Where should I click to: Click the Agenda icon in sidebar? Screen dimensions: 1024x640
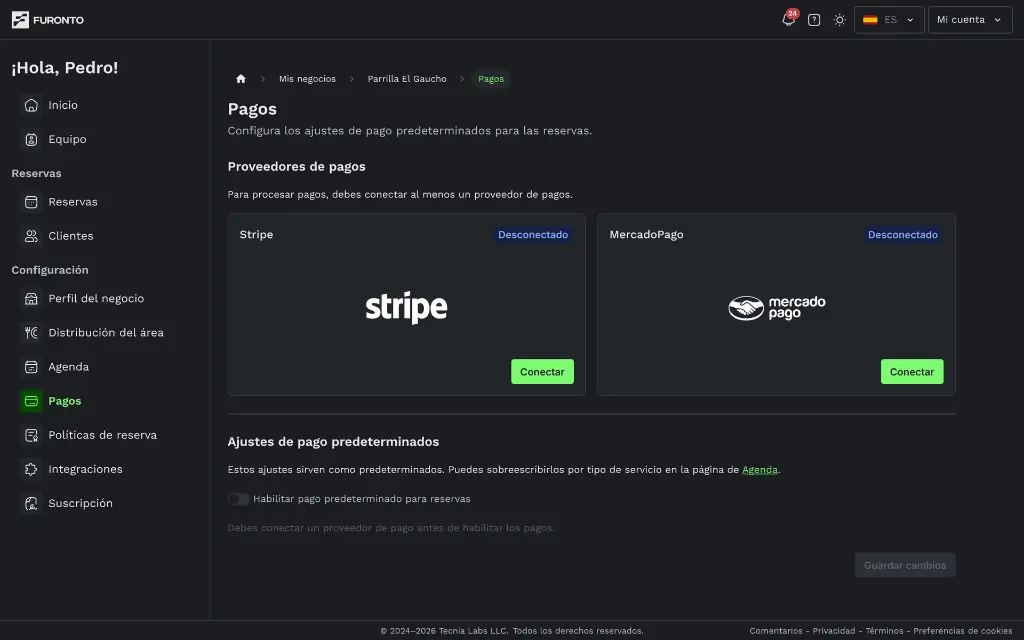tap(31, 367)
